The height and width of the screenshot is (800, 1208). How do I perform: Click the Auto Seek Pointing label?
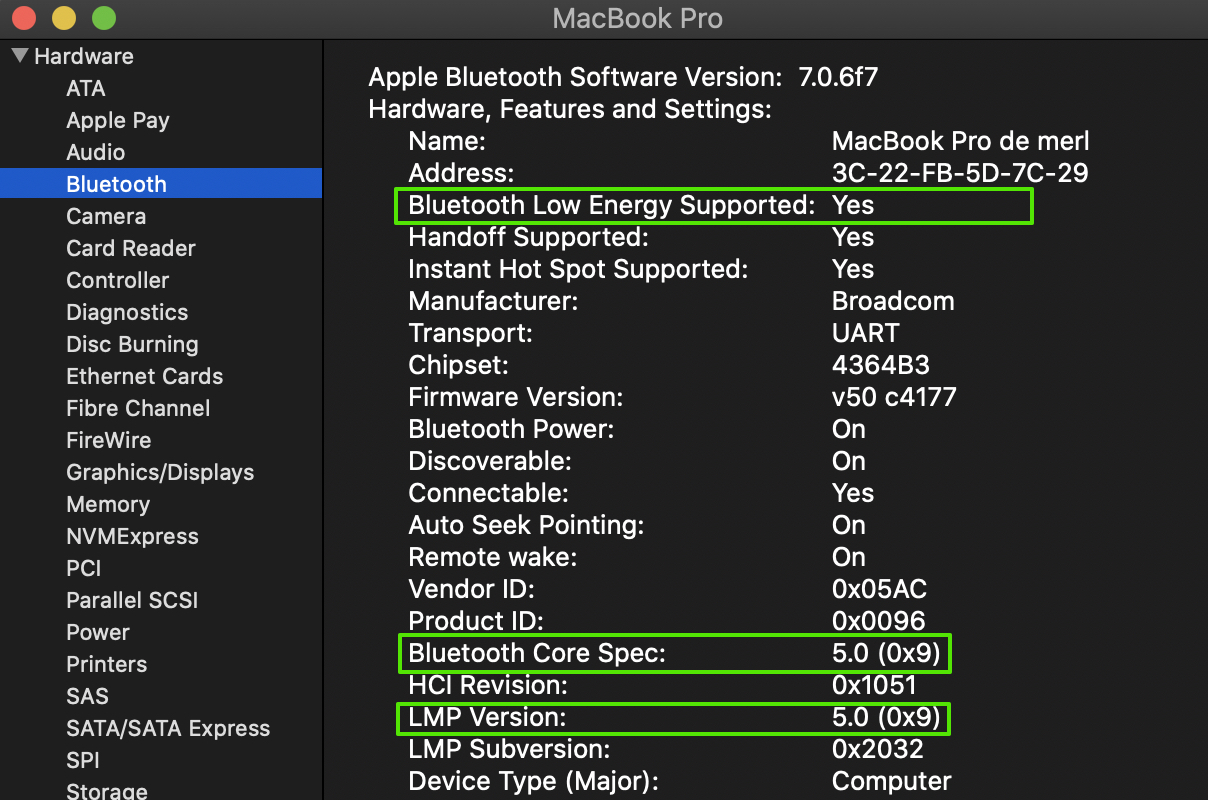[x=526, y=525]
